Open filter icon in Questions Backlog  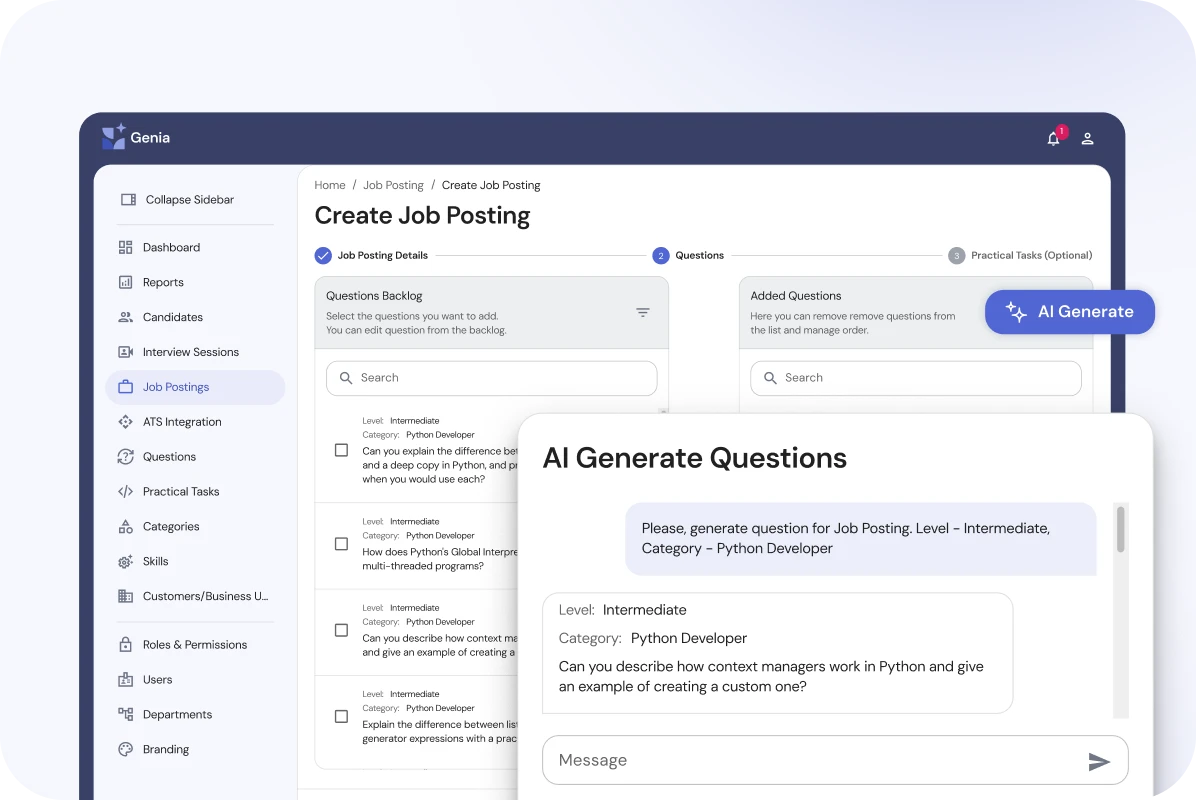pyautogui.click(x=643, y=313)
